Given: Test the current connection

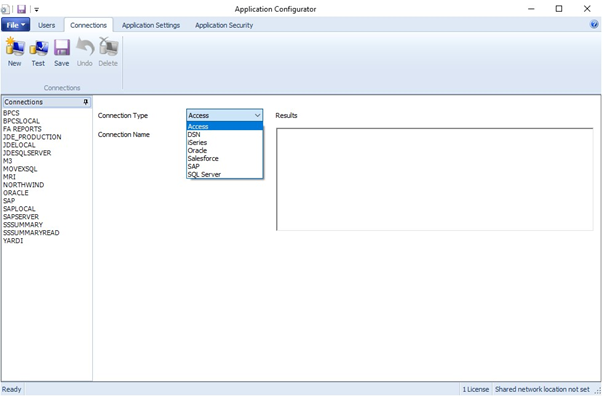Looking at the screenshot, I should (38, 52).
